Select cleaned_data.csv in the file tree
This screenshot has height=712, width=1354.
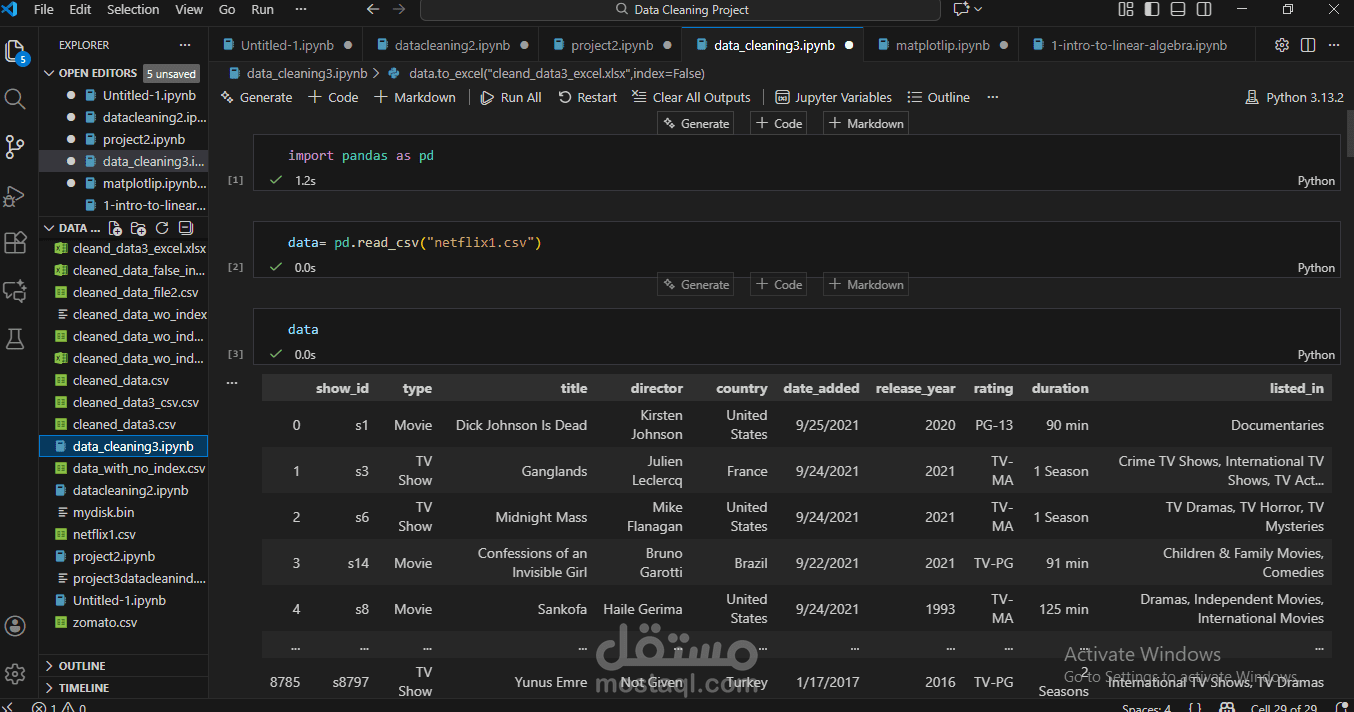click(121, 380)
